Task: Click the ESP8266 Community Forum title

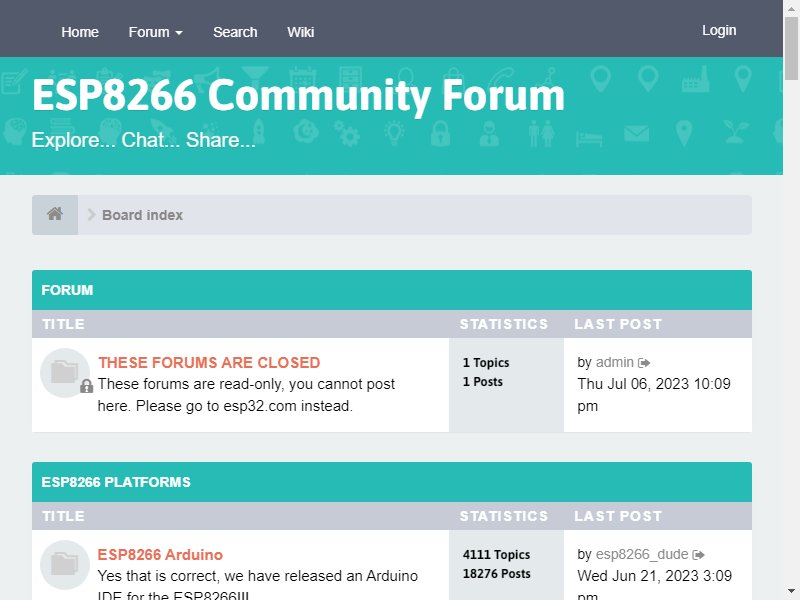Action: tap(298, 95)
